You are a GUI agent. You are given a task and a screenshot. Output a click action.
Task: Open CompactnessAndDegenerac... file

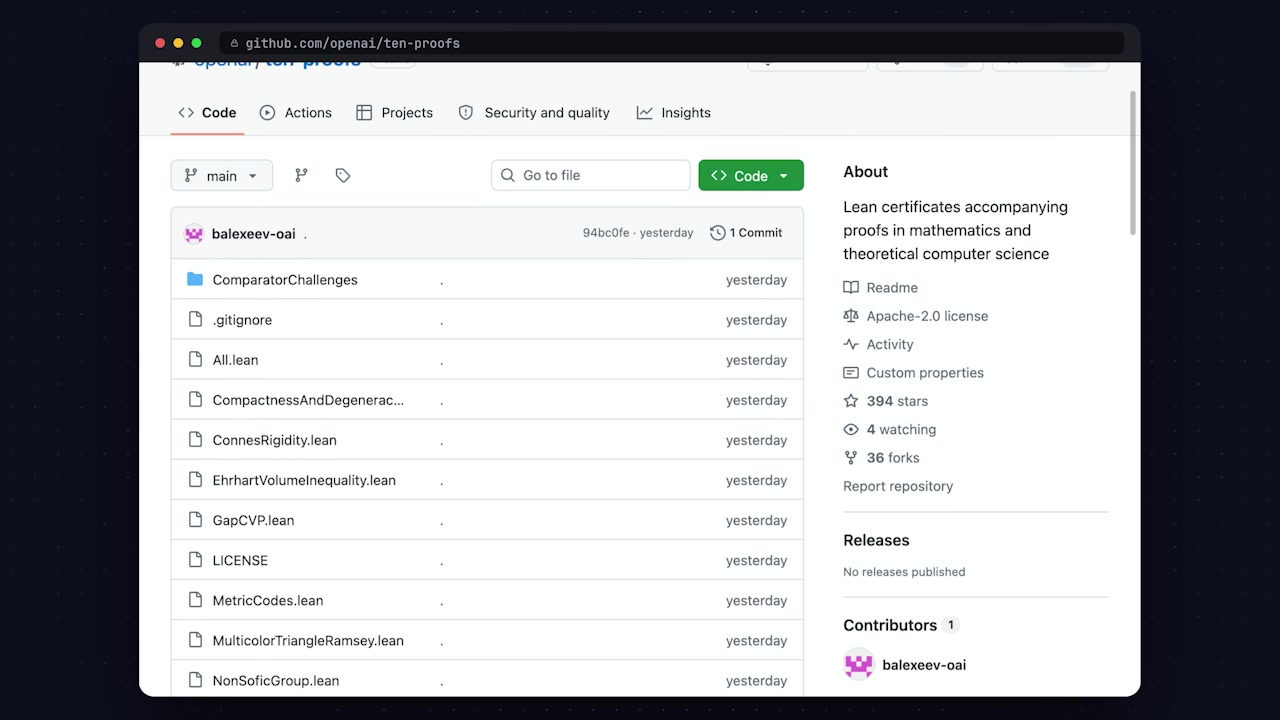[308, 400]
